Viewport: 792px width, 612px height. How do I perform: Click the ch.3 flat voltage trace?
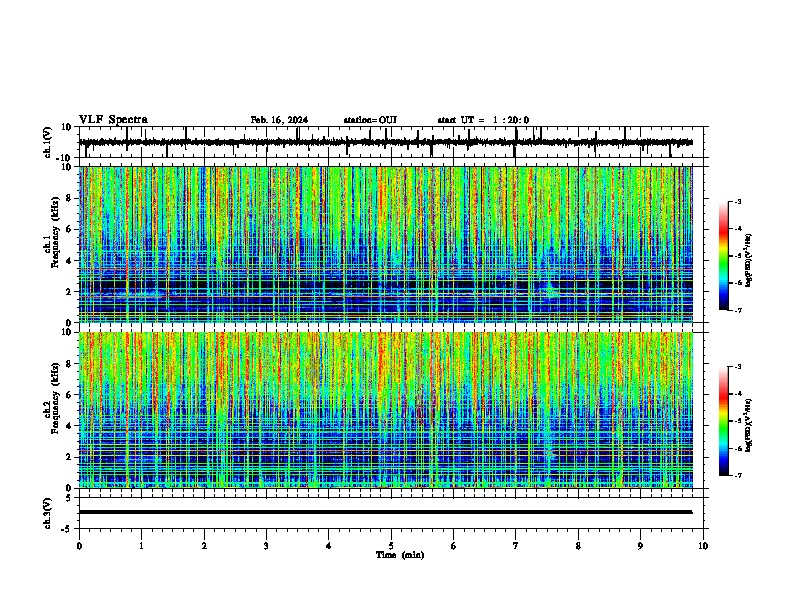pos(386,512)
